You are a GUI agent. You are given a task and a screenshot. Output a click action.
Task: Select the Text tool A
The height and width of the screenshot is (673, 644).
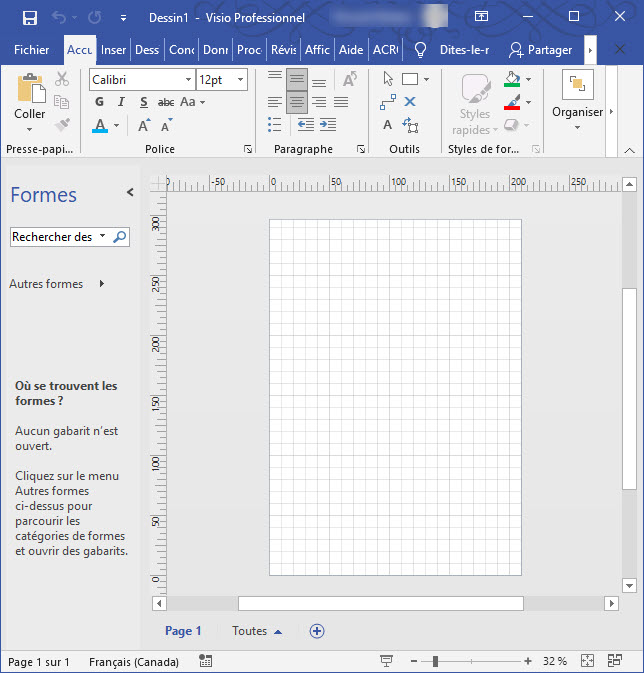(x=387, y=125)
